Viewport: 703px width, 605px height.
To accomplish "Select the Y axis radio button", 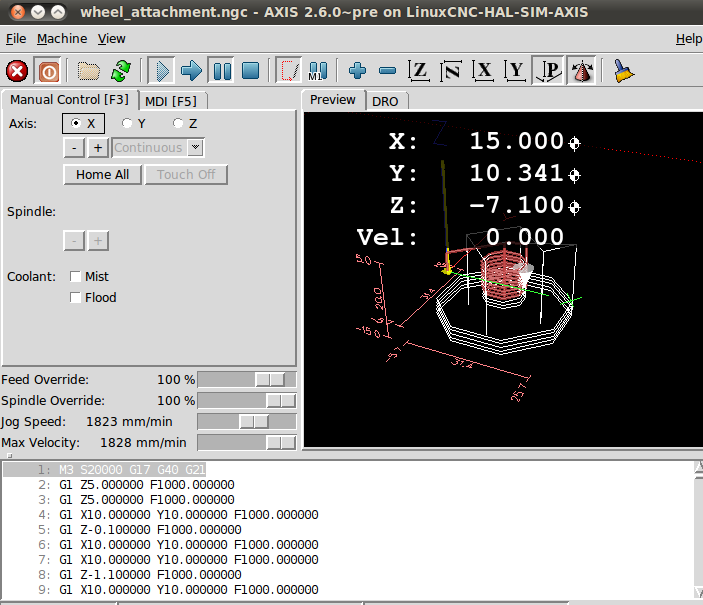I will pyautogui.click(x=127, y=124).
